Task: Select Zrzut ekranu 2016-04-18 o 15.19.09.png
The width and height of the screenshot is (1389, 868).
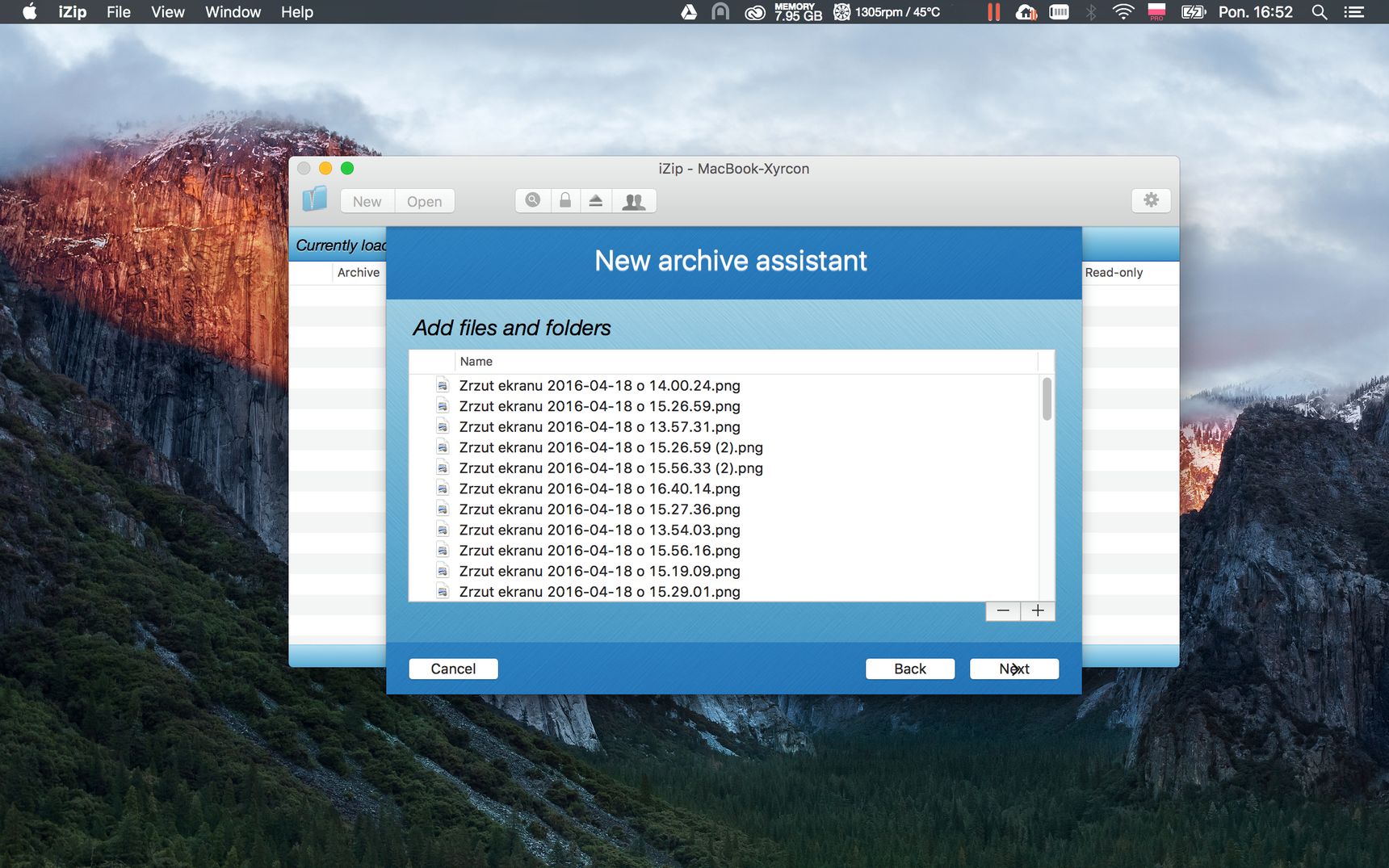Action: [x=600, y=571]
